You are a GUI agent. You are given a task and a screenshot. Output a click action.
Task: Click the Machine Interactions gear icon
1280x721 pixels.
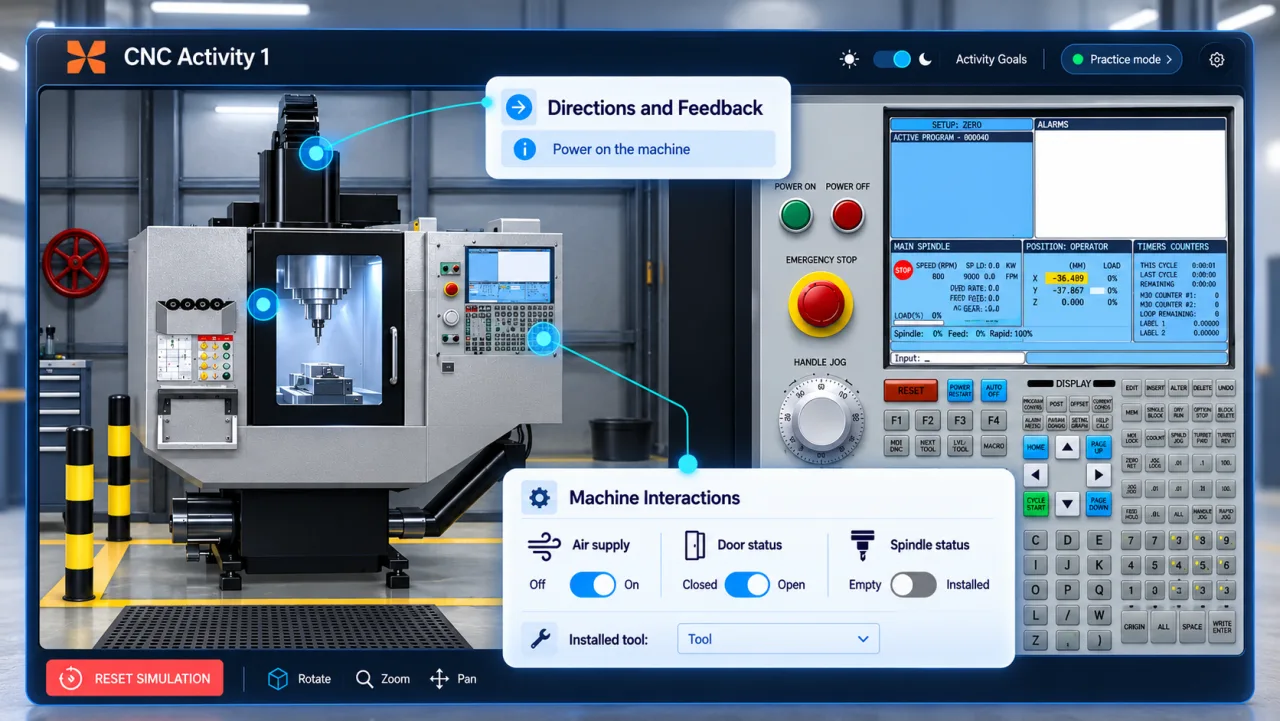point(540,498)
